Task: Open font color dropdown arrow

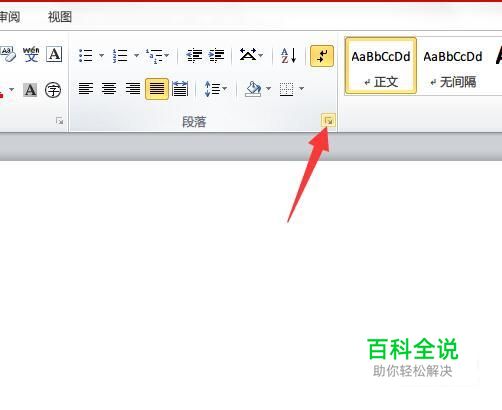Action: 12,90
